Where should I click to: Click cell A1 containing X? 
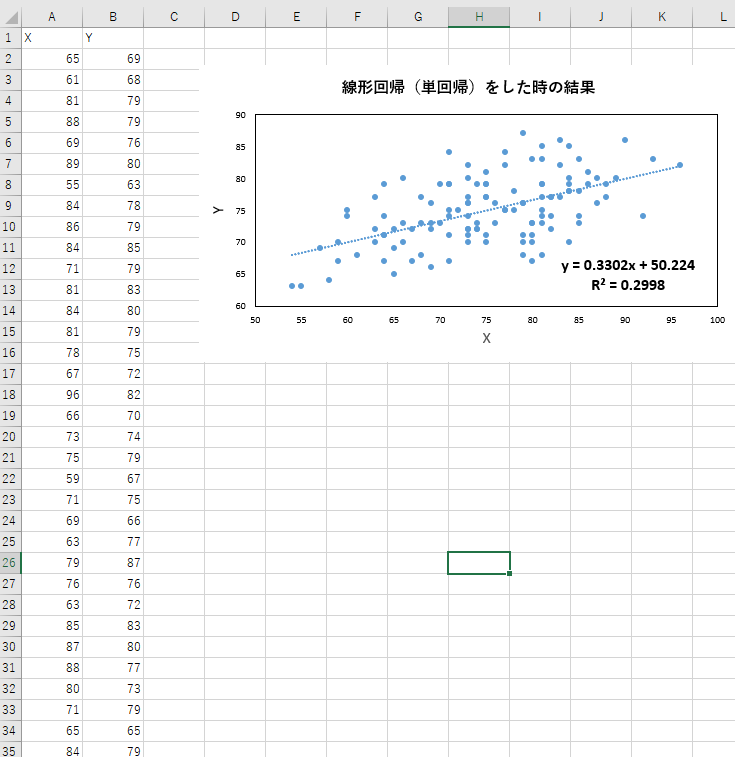tap(52, 38)
